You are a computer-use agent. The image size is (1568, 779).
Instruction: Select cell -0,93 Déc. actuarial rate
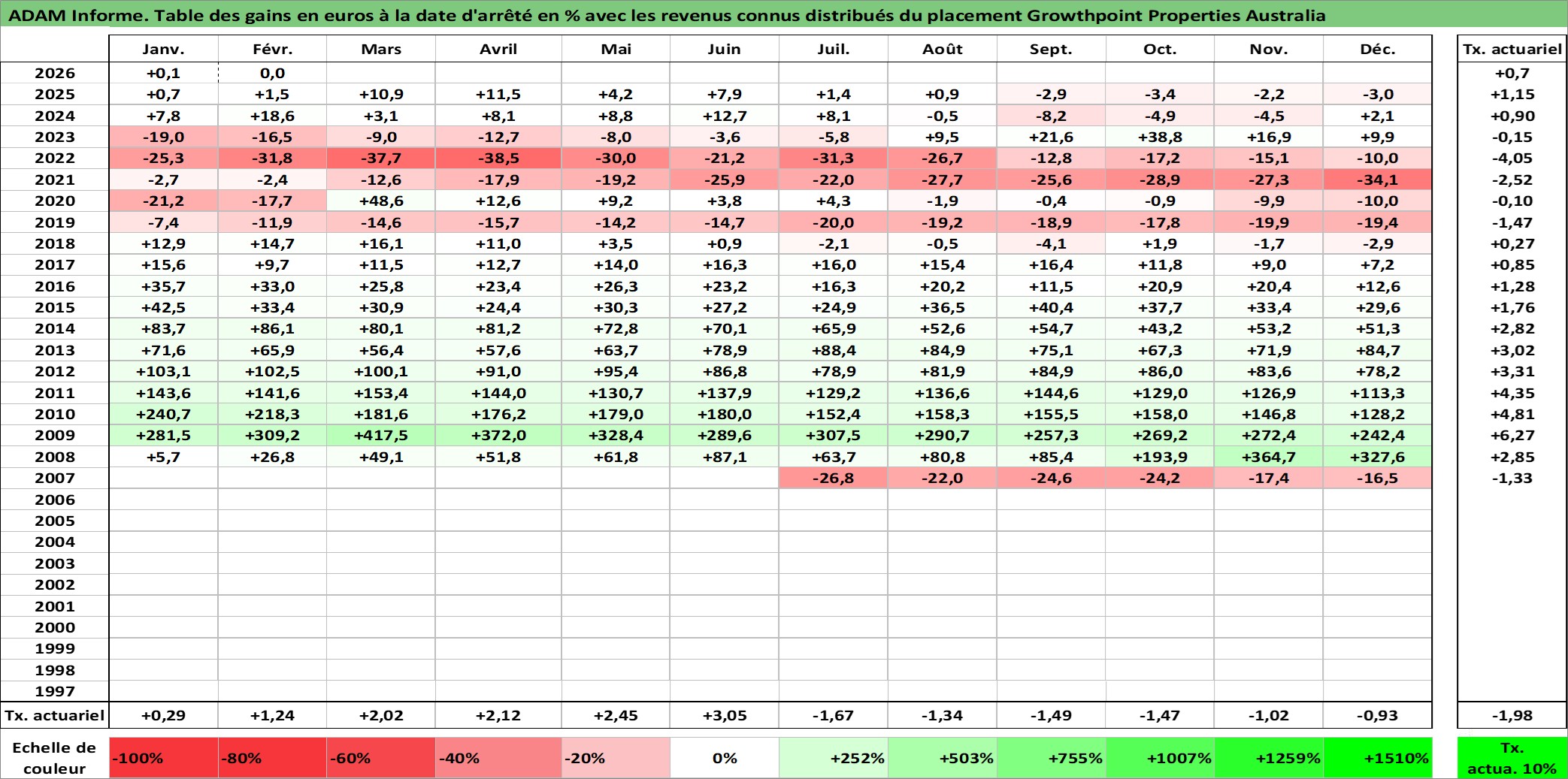click(1378, 715)
